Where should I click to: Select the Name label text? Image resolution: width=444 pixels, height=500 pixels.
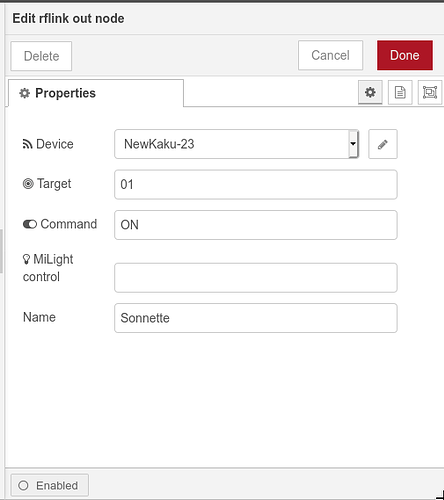[x=39, y=317]
